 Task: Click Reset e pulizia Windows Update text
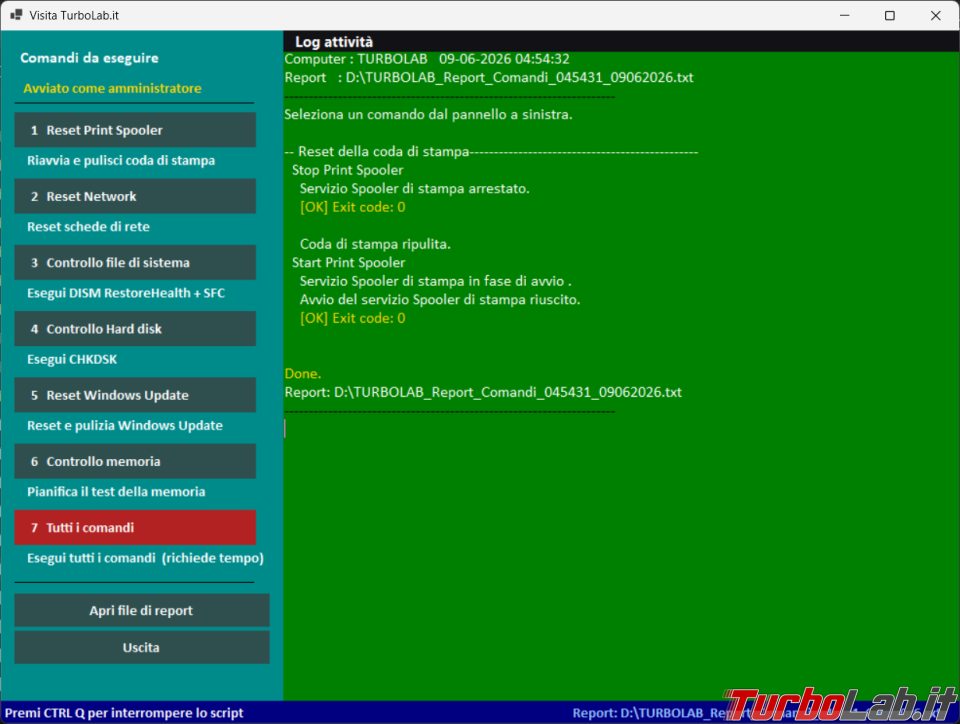pos(125,425)
